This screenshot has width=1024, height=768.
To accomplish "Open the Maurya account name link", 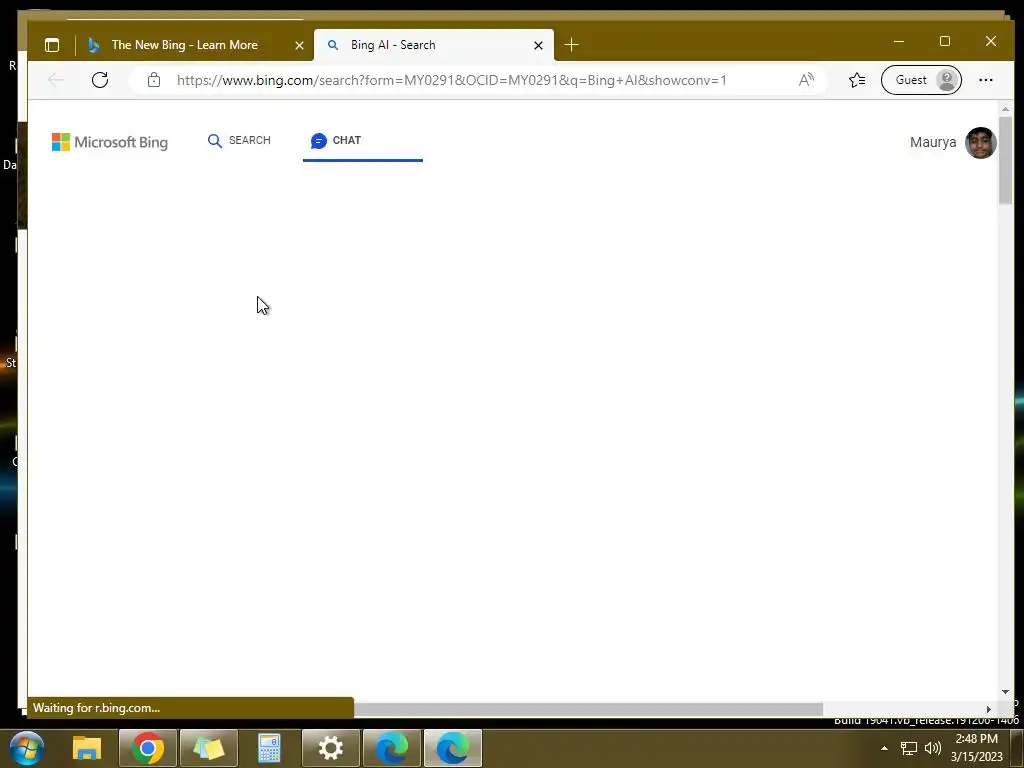I will pos(933,142).
